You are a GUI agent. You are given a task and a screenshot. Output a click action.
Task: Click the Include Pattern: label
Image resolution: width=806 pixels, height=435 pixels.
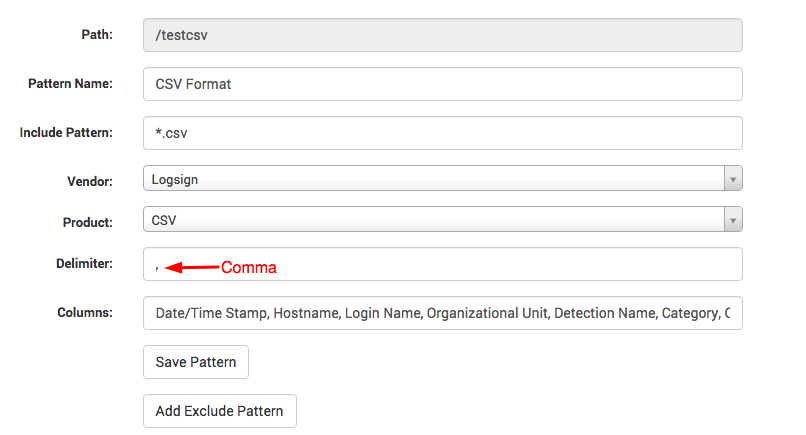tap(66, 133)
